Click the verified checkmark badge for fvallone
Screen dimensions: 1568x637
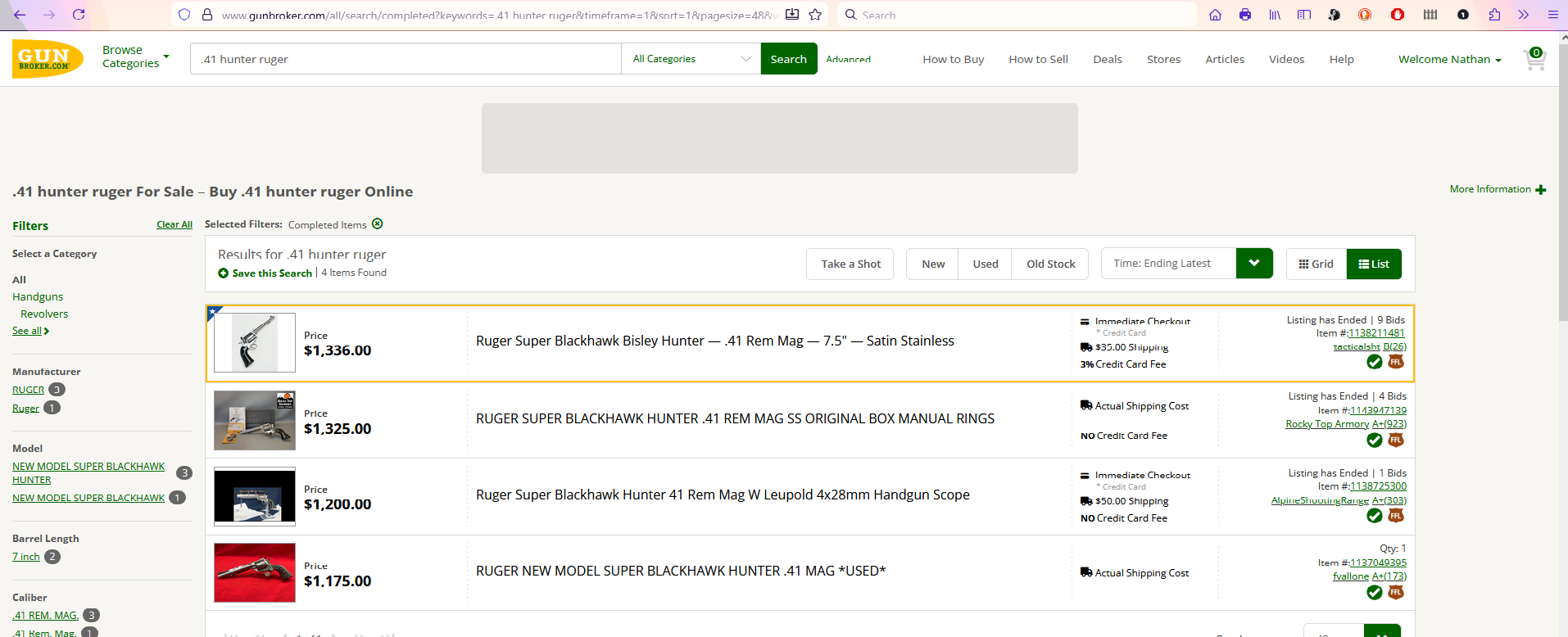[1375, 592]
